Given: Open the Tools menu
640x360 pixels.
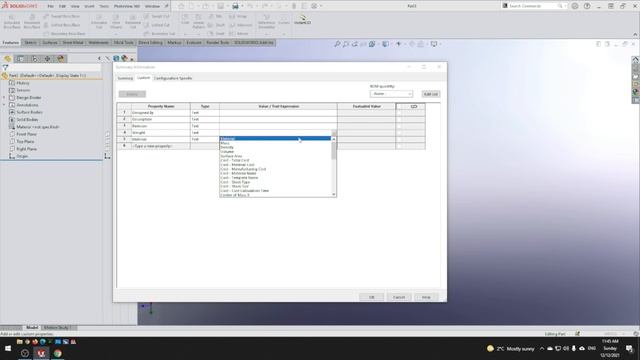Looking at the screenshot, I should coord(104,6).
